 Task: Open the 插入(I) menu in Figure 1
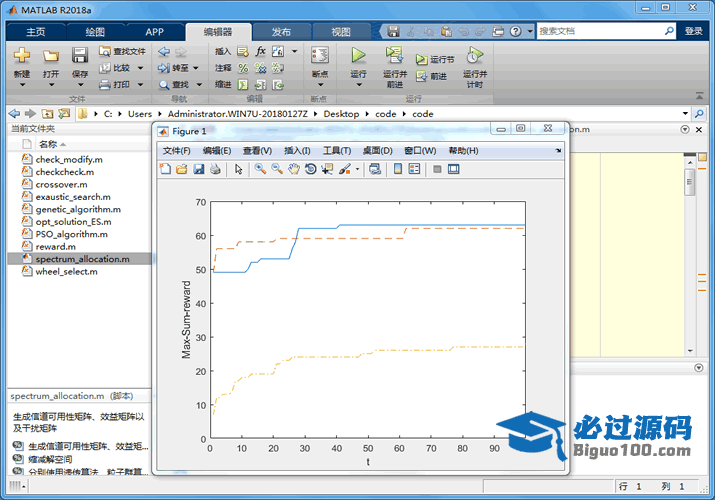[297, 150]
